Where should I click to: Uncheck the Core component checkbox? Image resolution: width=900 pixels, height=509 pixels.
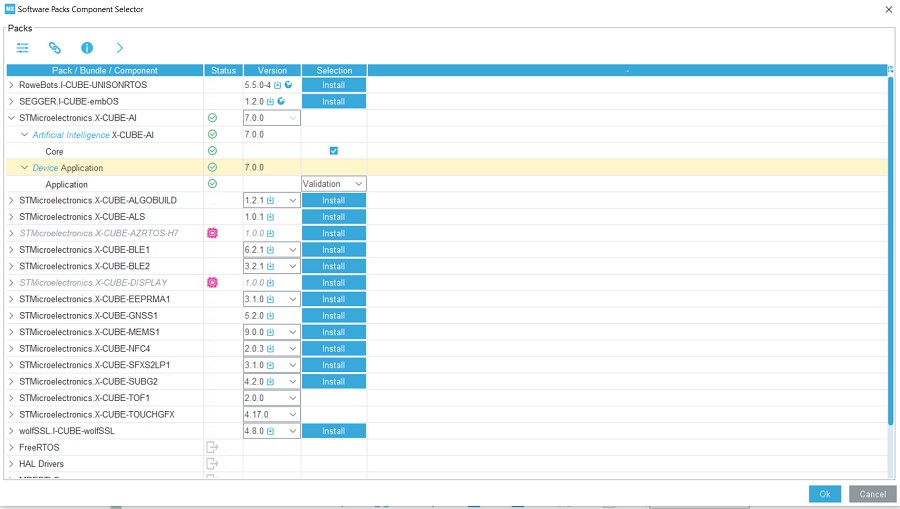pos(333,151)
